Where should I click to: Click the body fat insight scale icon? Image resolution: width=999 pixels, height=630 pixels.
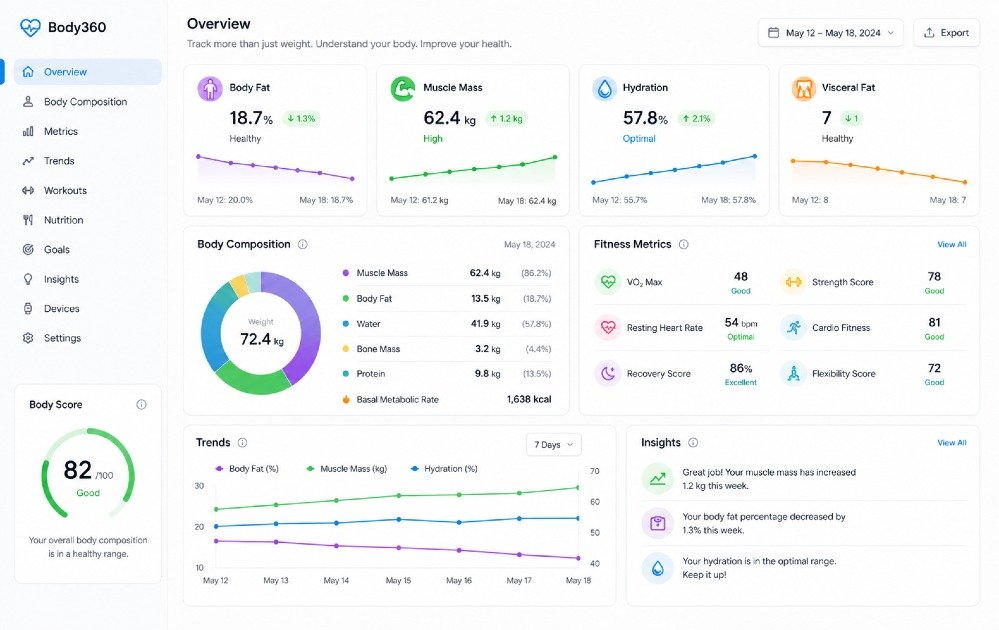tap(658, 523)
